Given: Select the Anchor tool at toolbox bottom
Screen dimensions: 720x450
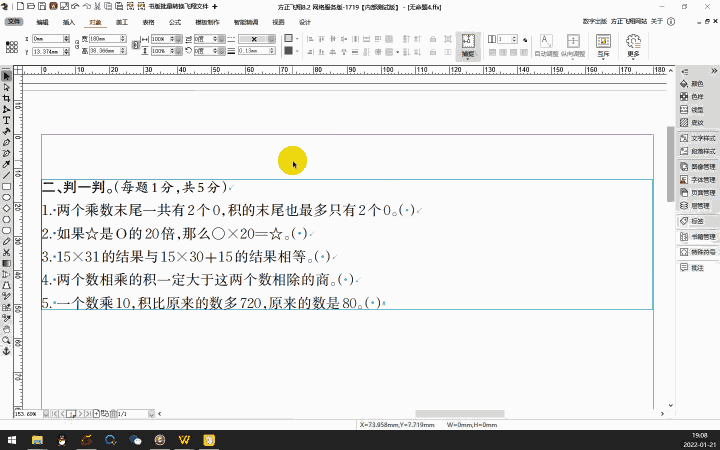Looking at the screenshot, I should coord(6,351).
